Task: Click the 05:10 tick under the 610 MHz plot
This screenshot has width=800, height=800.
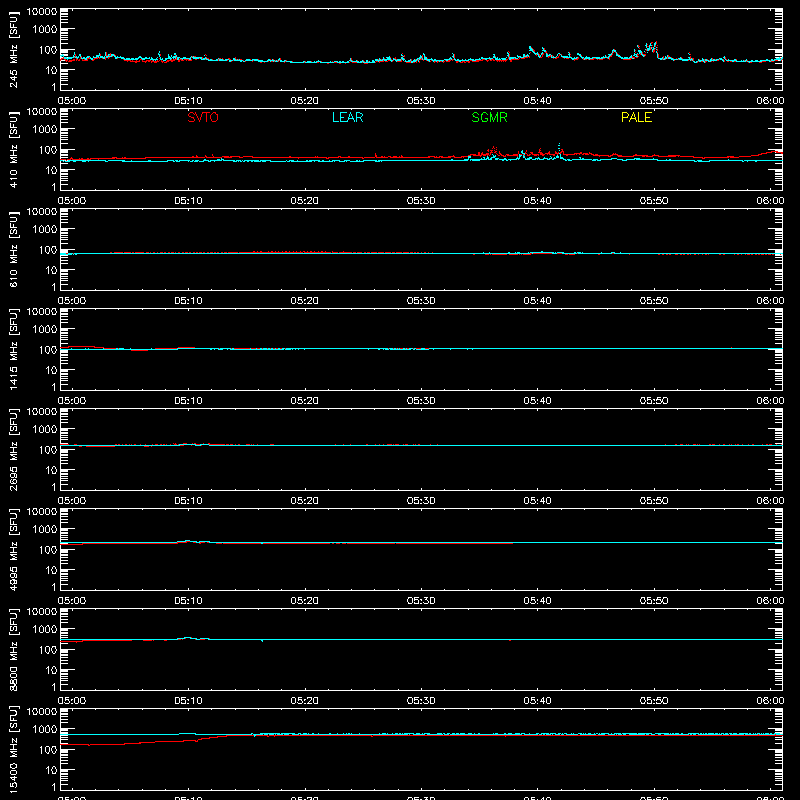Action: pyautogui.click(x=188, y=301)
